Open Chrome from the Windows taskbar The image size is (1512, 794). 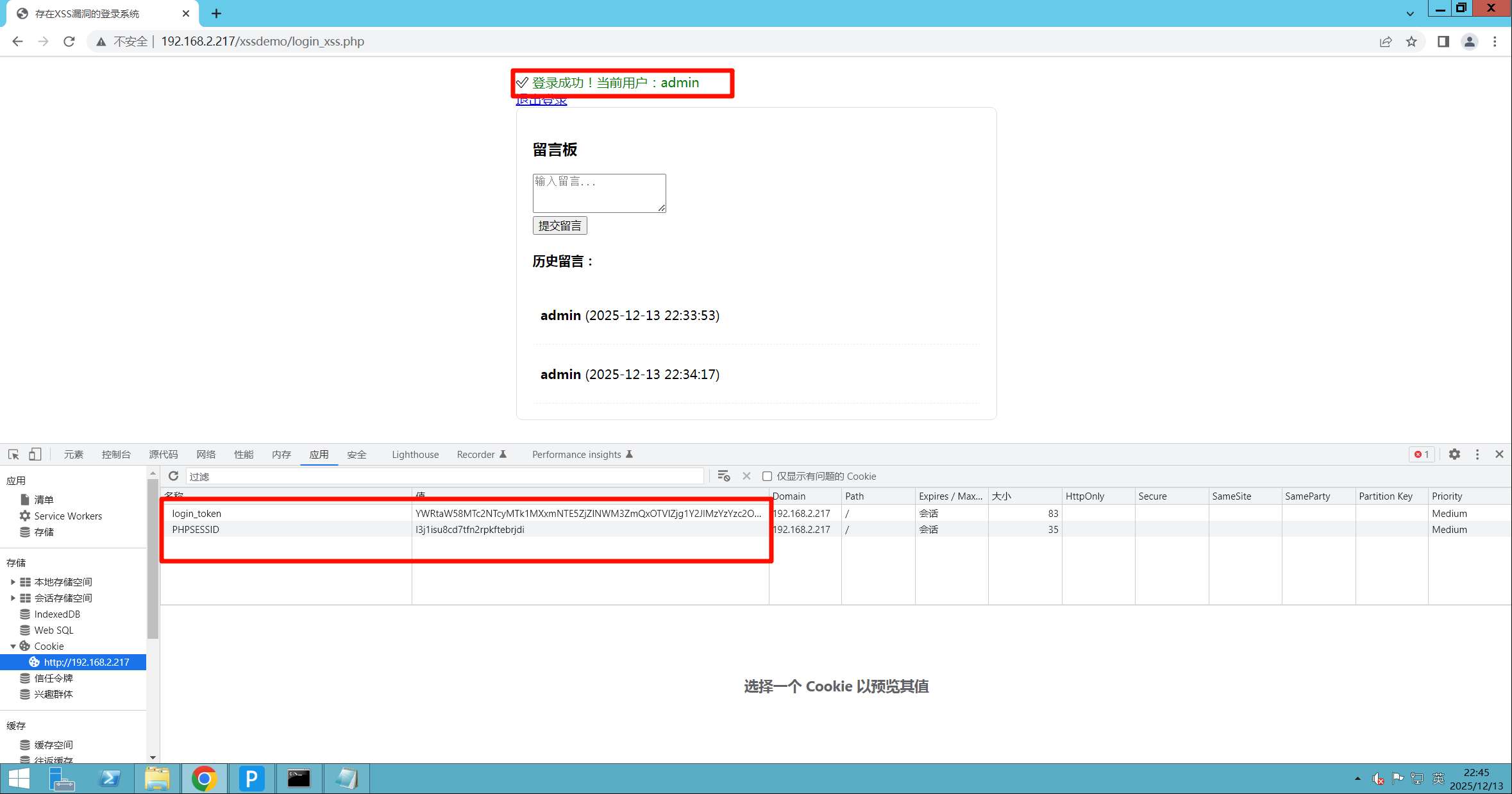pos(204,779)
